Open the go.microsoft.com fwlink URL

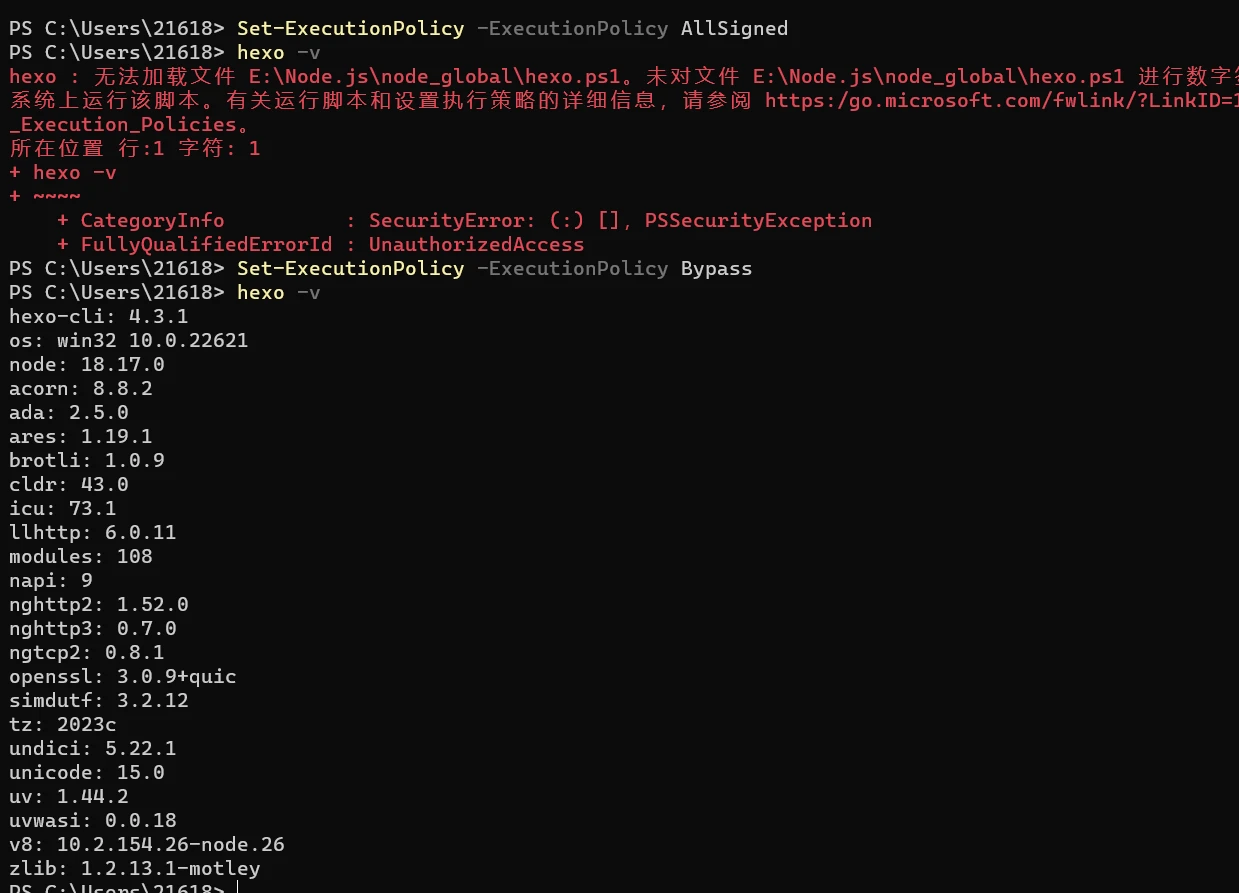[x=1001, y=100]
